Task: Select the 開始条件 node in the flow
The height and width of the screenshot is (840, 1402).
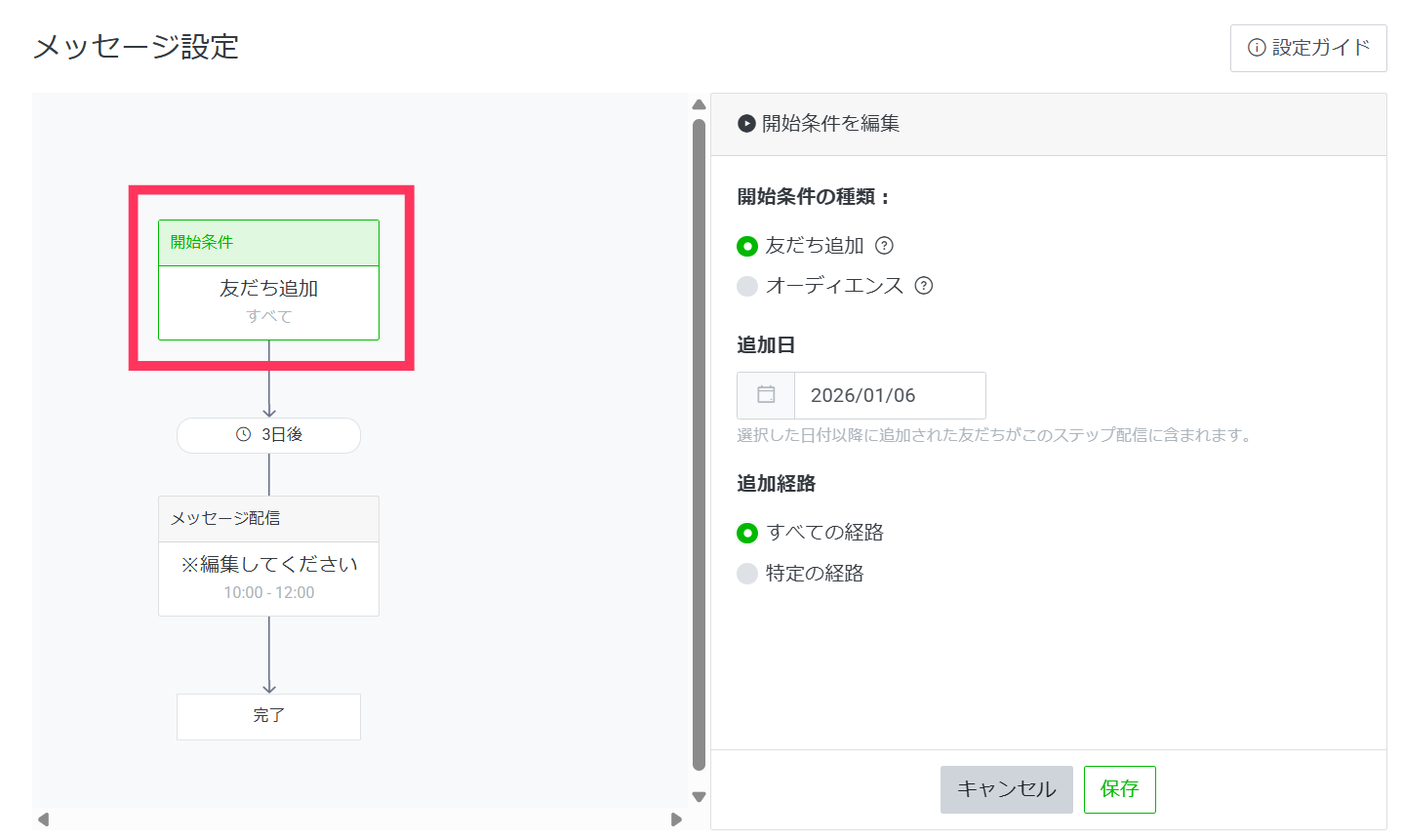Action: pos(268,280)
